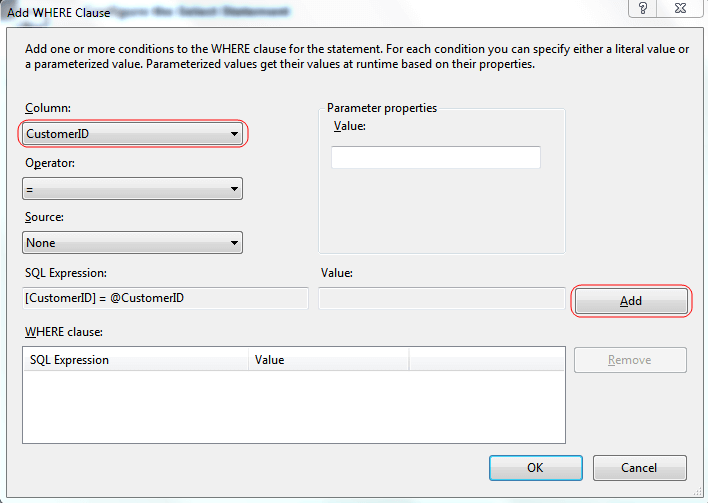The height and width of the screenshot is (503, 708).
Task: Click the SQL Expression column header
Action: tap(135, 360)
